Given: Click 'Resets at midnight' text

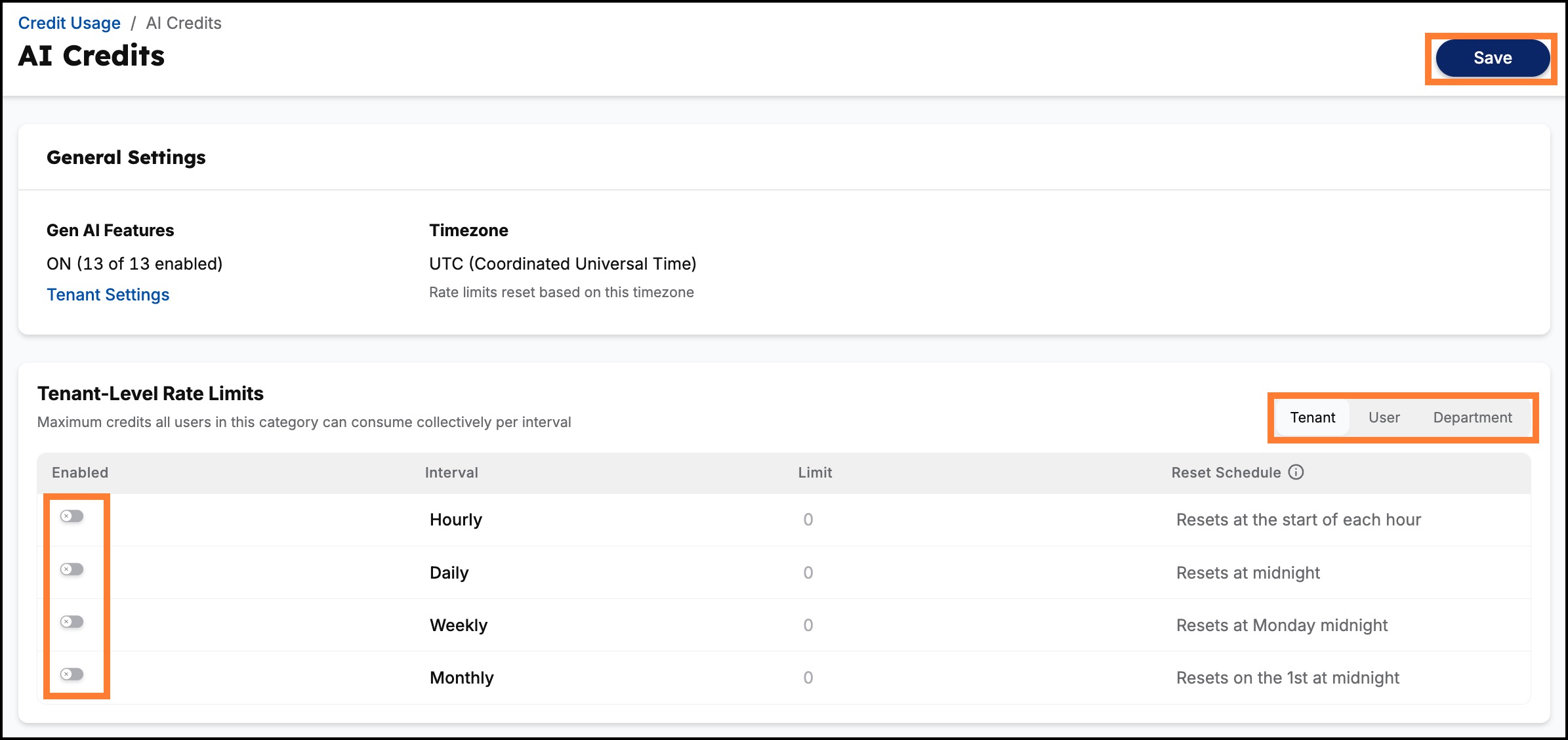Looking at the screenshot, I should pyautogui.click(x=1248, y=573).
